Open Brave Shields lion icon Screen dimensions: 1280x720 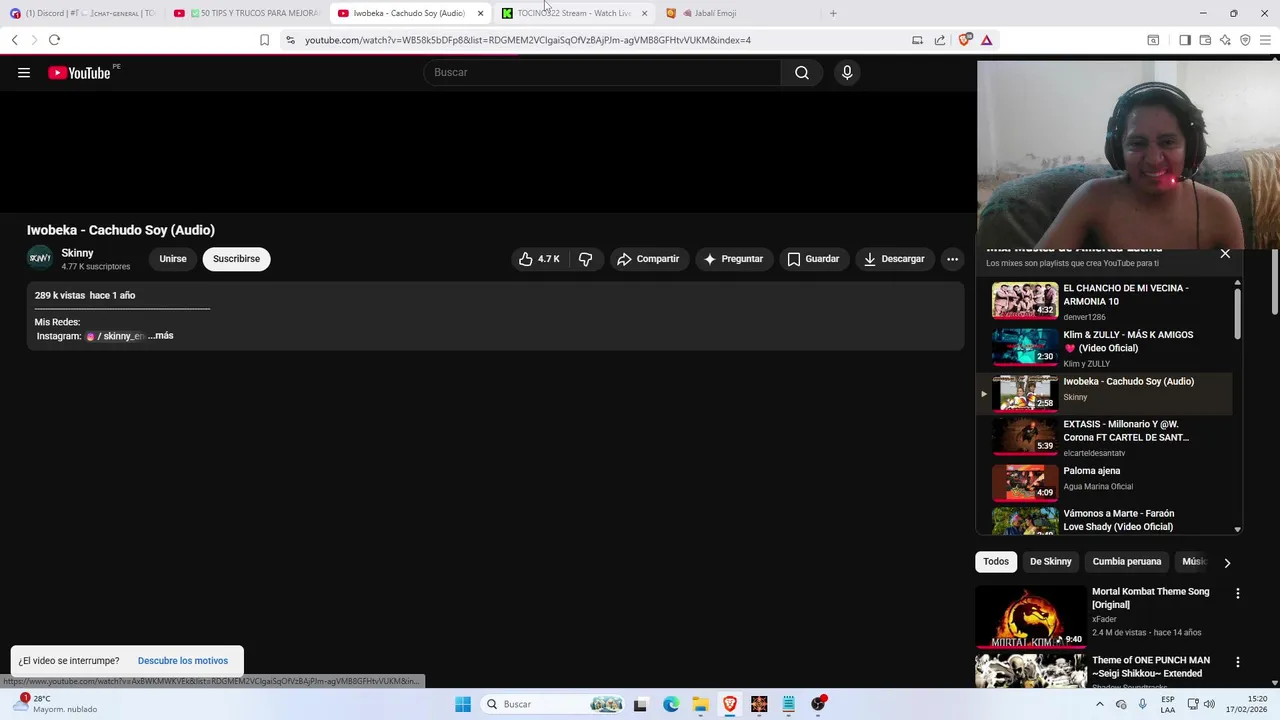pyautogui.click(x=965, y=40)
